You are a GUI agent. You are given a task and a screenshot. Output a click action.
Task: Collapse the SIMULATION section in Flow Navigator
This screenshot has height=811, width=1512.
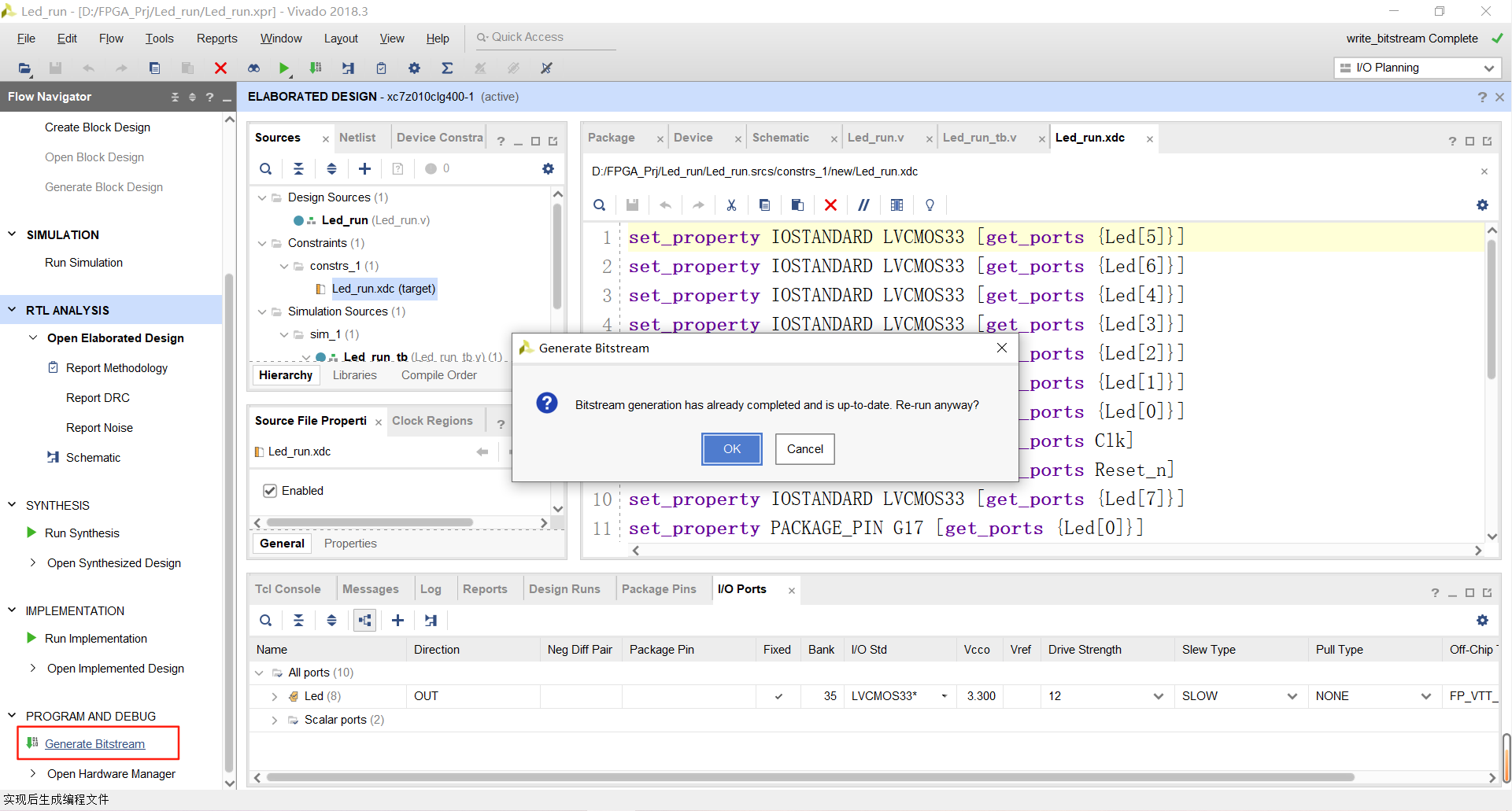(12, 234)
